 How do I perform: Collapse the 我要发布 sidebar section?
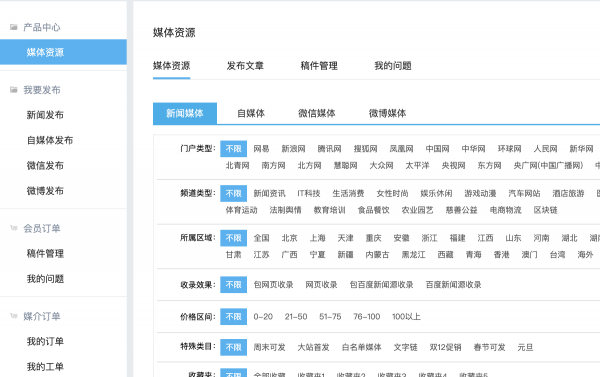pos(41,90)
